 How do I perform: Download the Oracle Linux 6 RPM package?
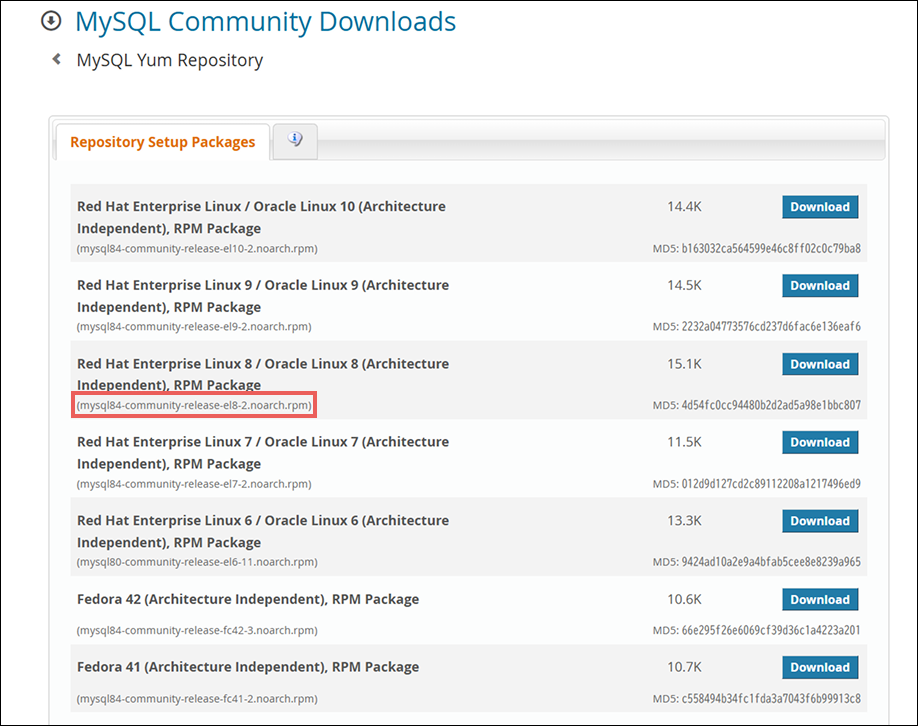(x=819, y=521)
